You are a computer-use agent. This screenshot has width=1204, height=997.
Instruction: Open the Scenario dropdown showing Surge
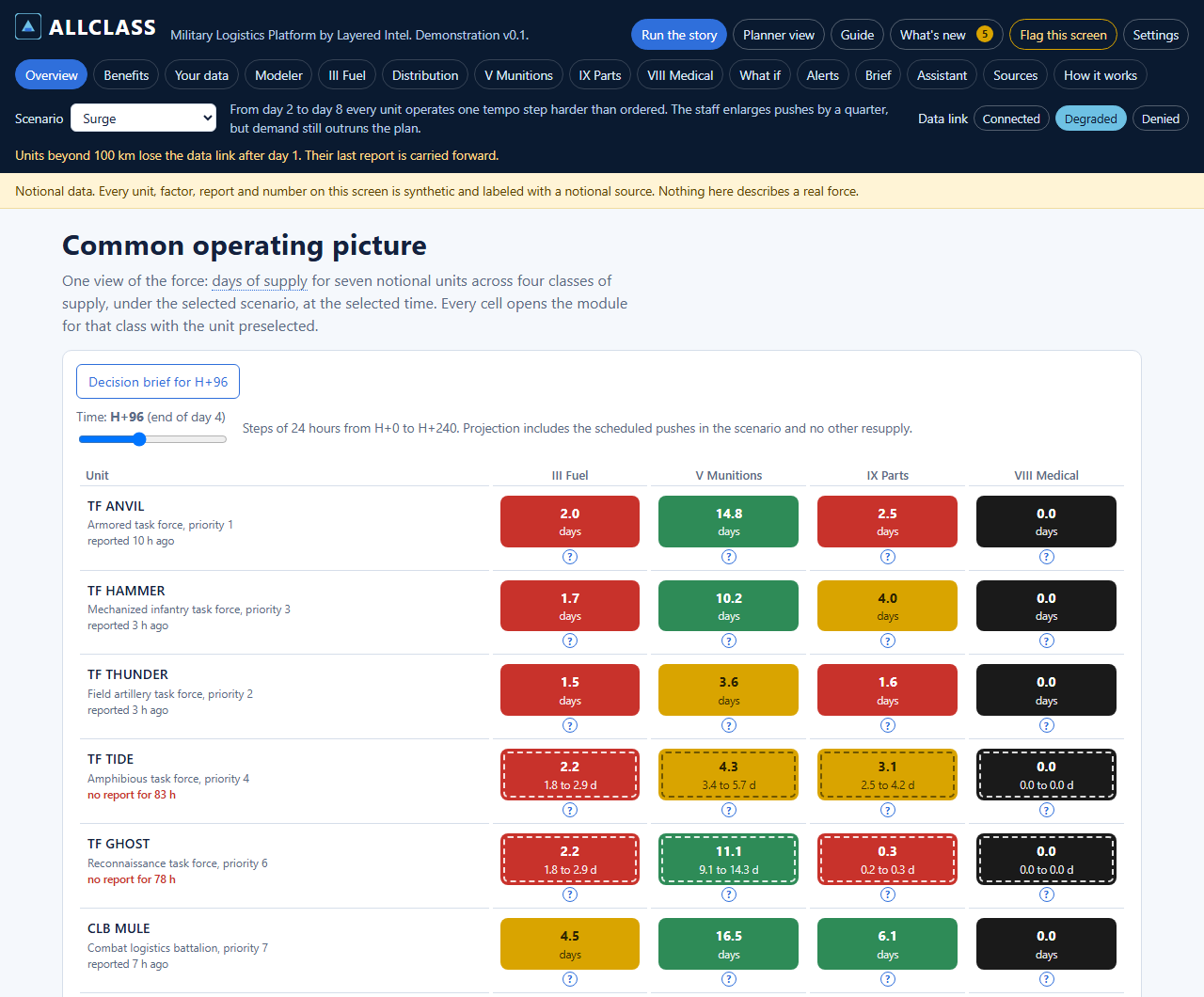tap(144, 119)
